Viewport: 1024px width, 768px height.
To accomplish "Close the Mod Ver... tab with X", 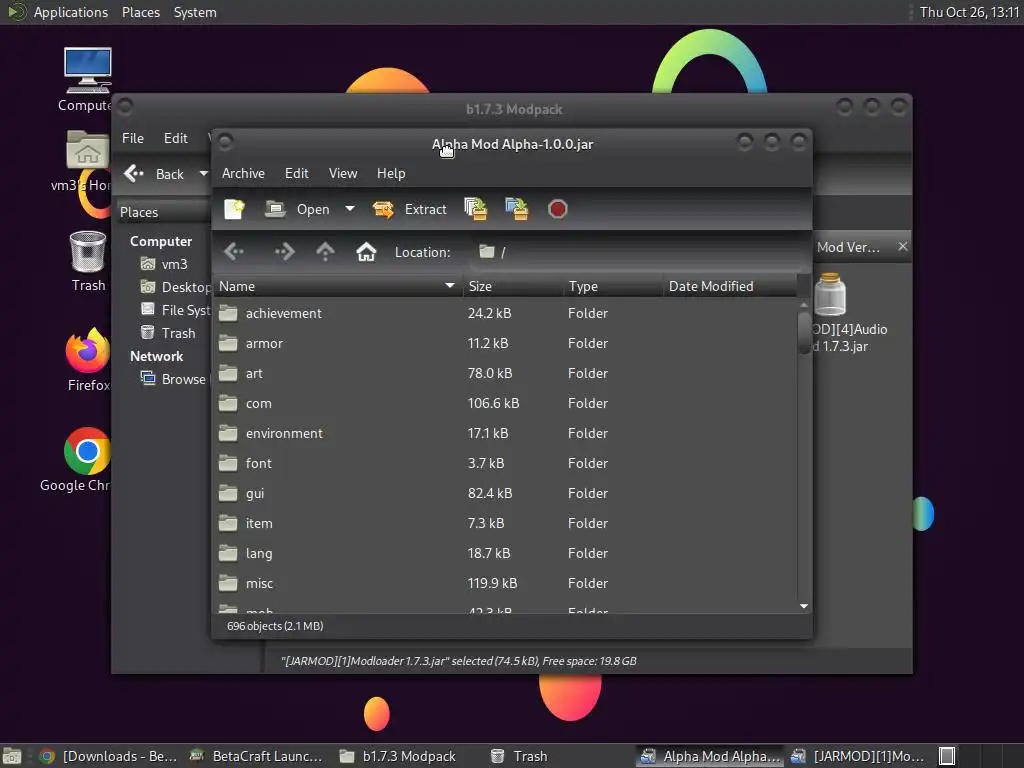I will (903, 246).
